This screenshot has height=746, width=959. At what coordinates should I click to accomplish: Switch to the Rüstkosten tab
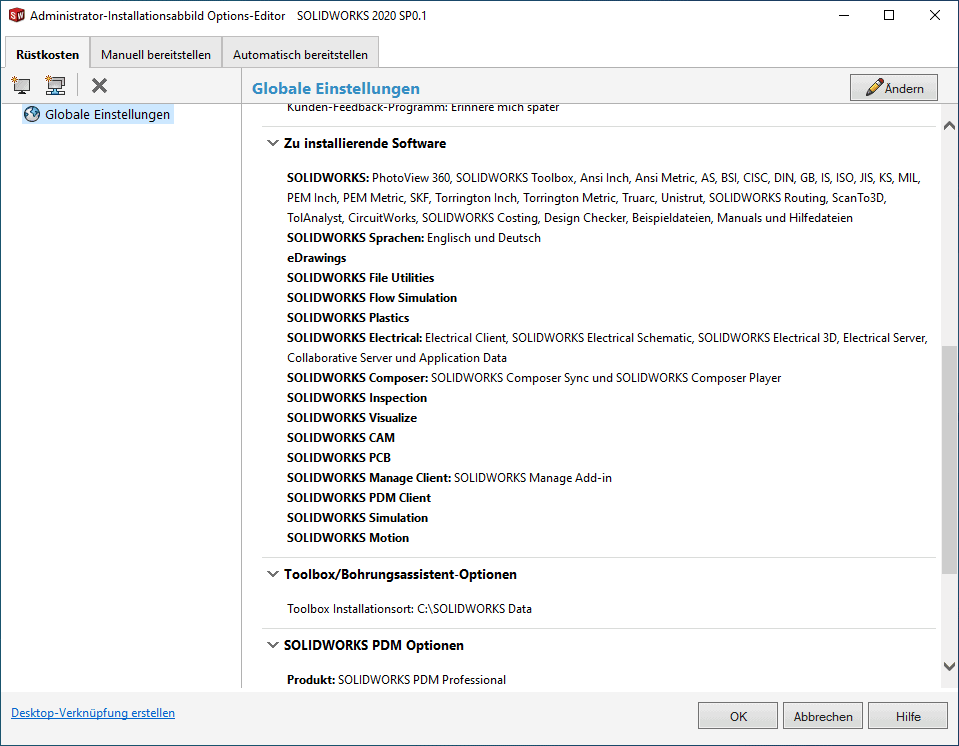pos(47,54)
